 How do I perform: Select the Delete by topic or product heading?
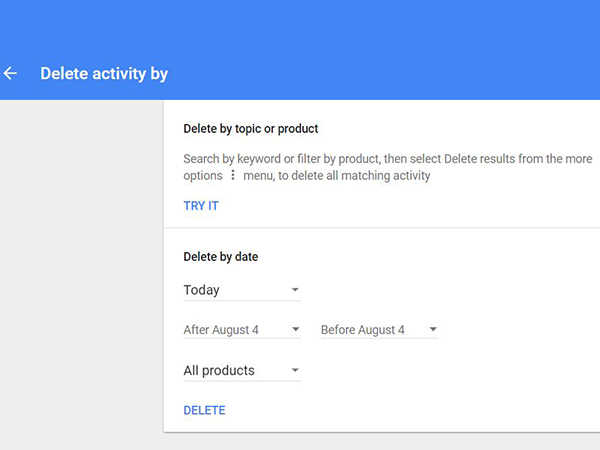pyautogui.click(x=251, y=129)
